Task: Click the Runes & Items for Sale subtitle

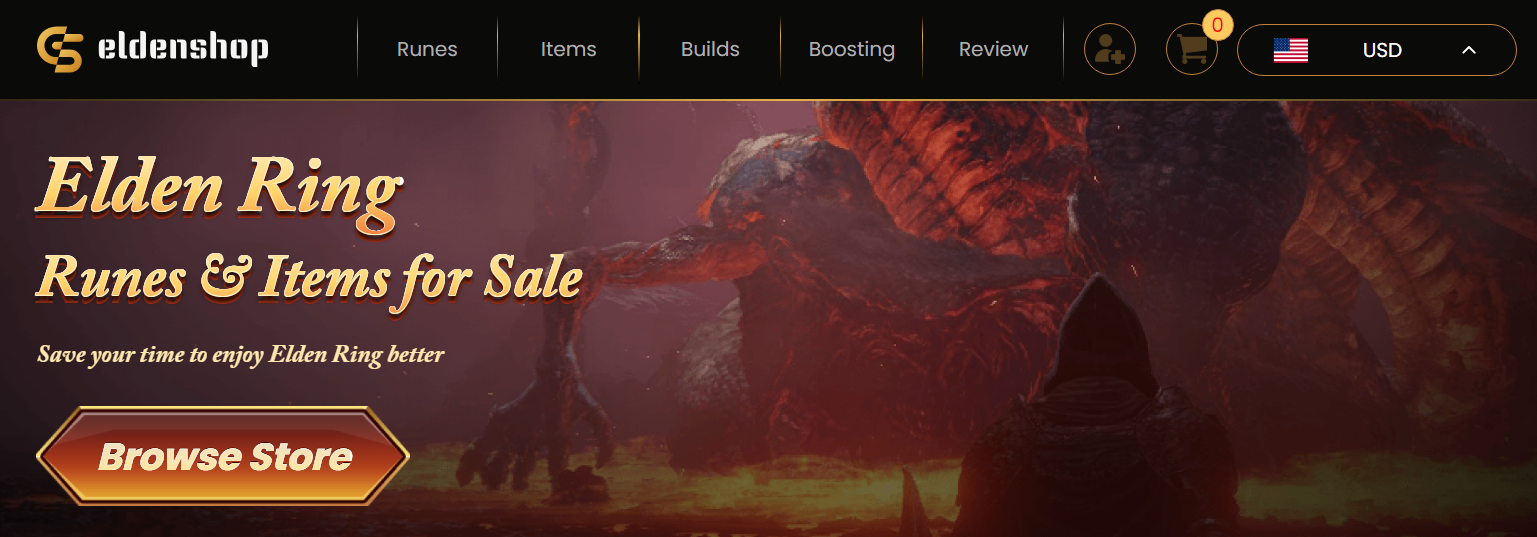Action: tap(310, 278)
